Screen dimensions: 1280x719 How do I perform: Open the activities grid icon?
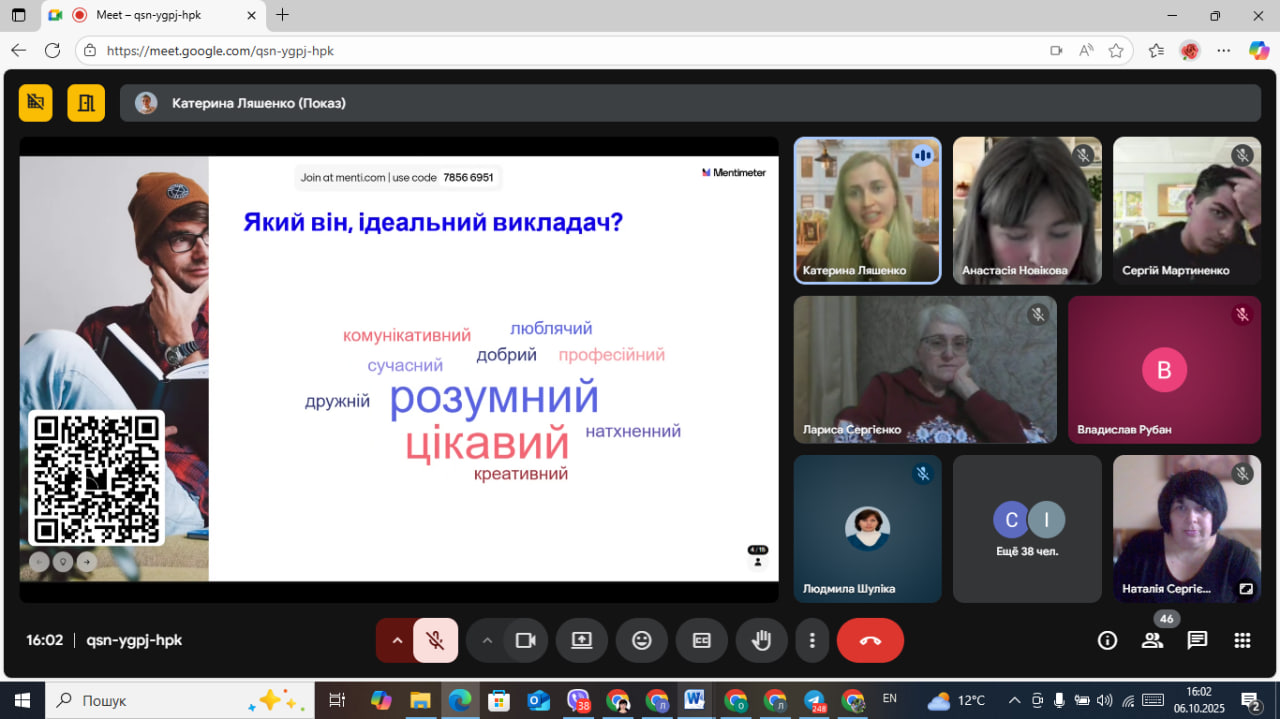pos(1242,641)
